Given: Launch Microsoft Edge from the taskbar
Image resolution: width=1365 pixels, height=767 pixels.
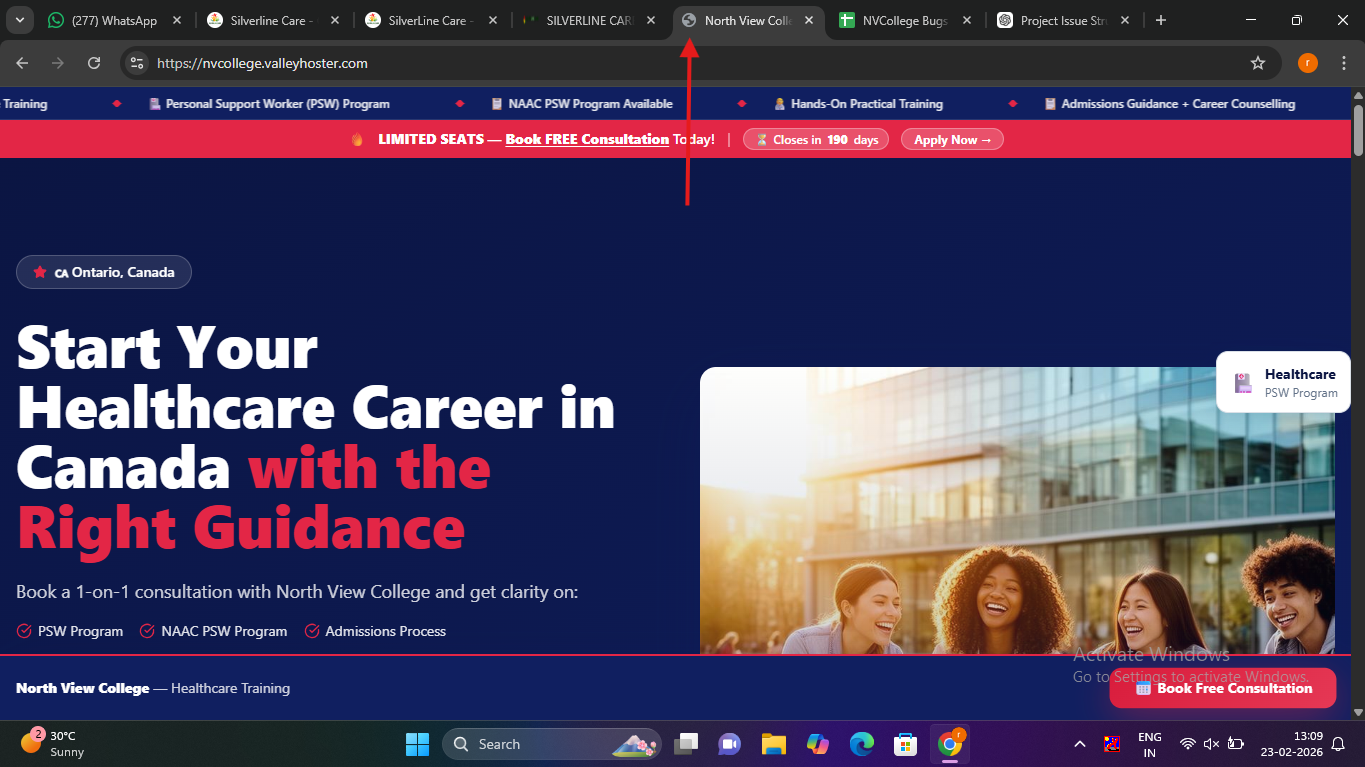Looking at the screenshot, I should coord(862,744).
